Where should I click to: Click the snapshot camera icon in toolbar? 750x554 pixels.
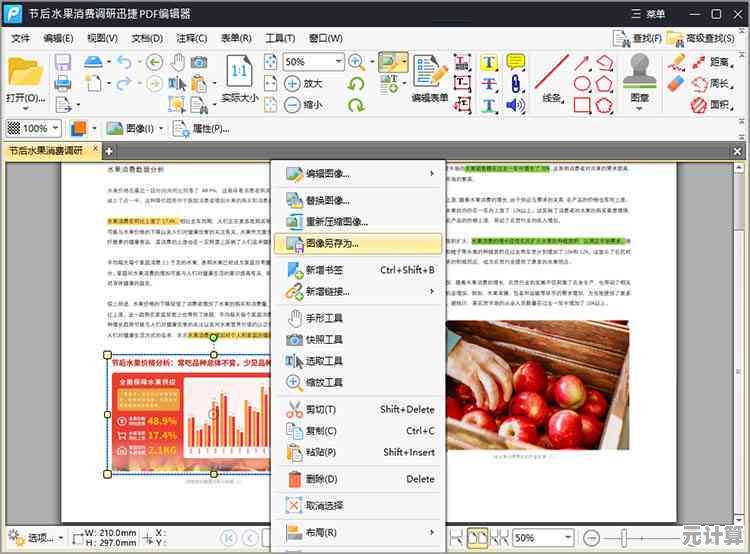click(199, 62)
